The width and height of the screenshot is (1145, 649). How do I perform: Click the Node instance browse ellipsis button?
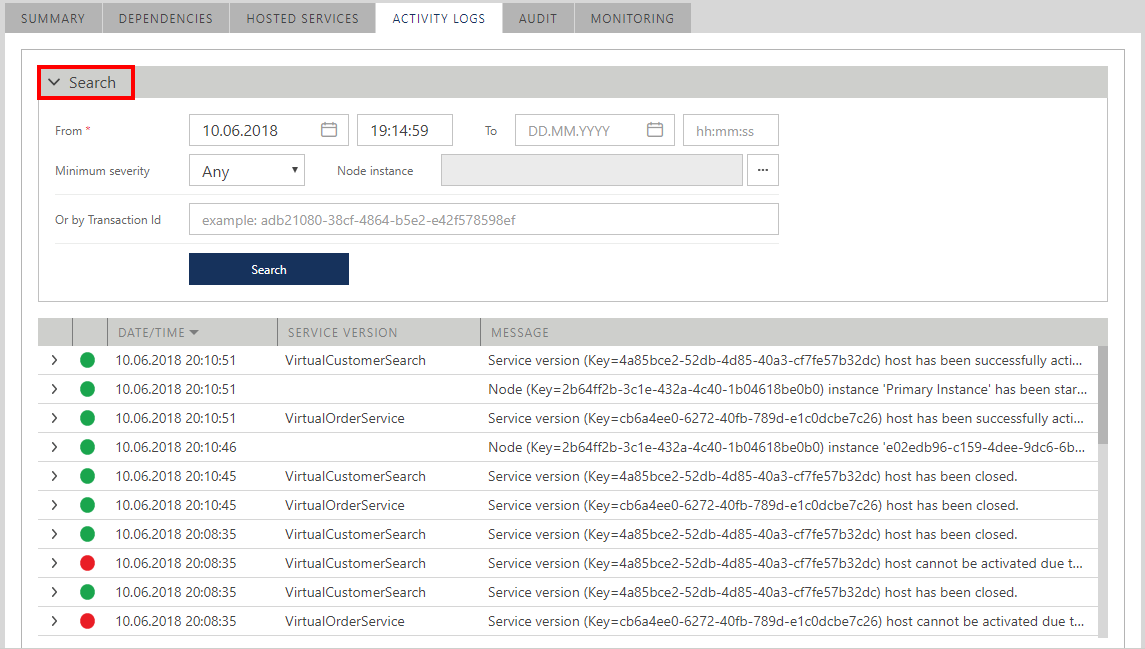pyautogui.click(x=762, y=171)
